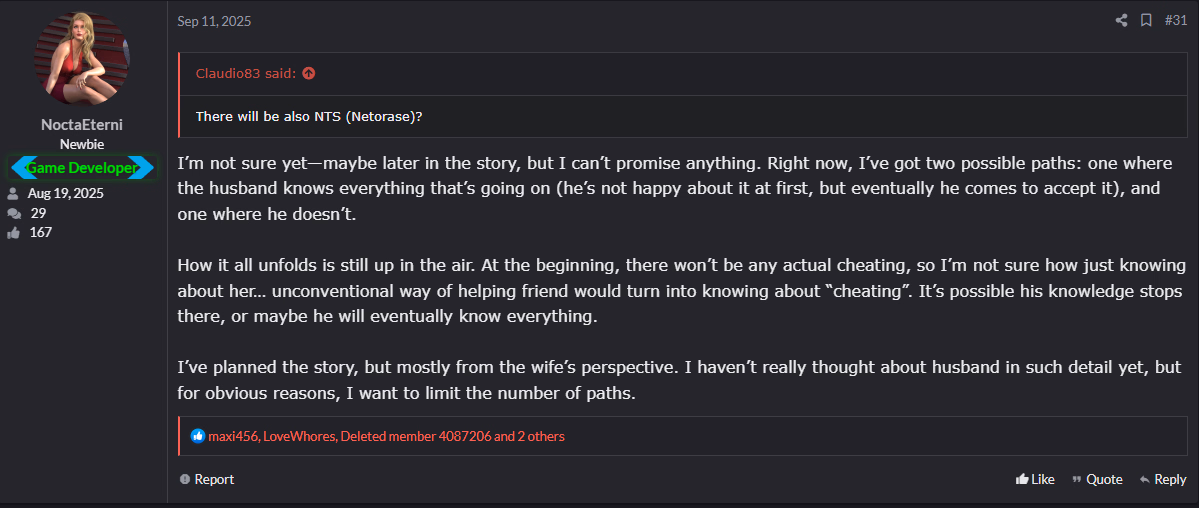
Task: Click the Sep 11, 2025 post date
Action: pyautogui.click(x=214, y=21)
